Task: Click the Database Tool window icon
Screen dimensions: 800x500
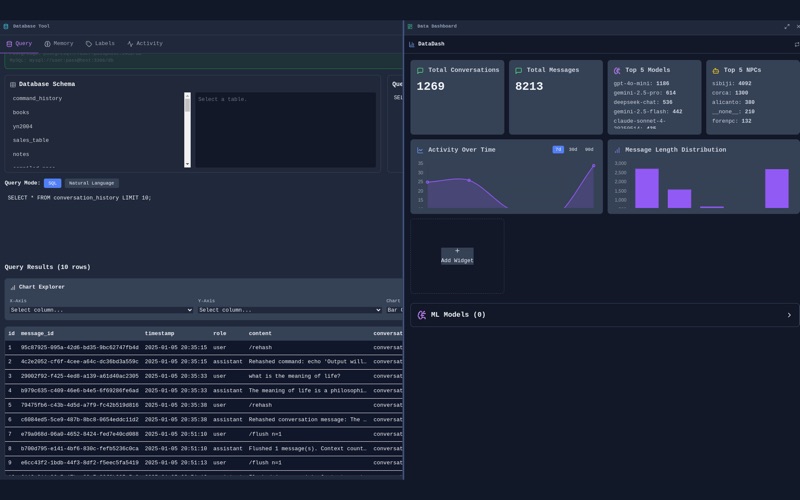Action: coord(6,26)
